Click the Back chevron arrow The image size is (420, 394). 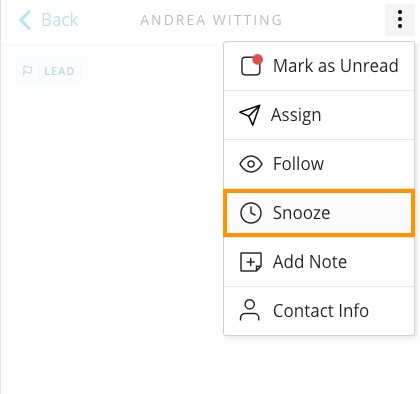tap(25, 20)
